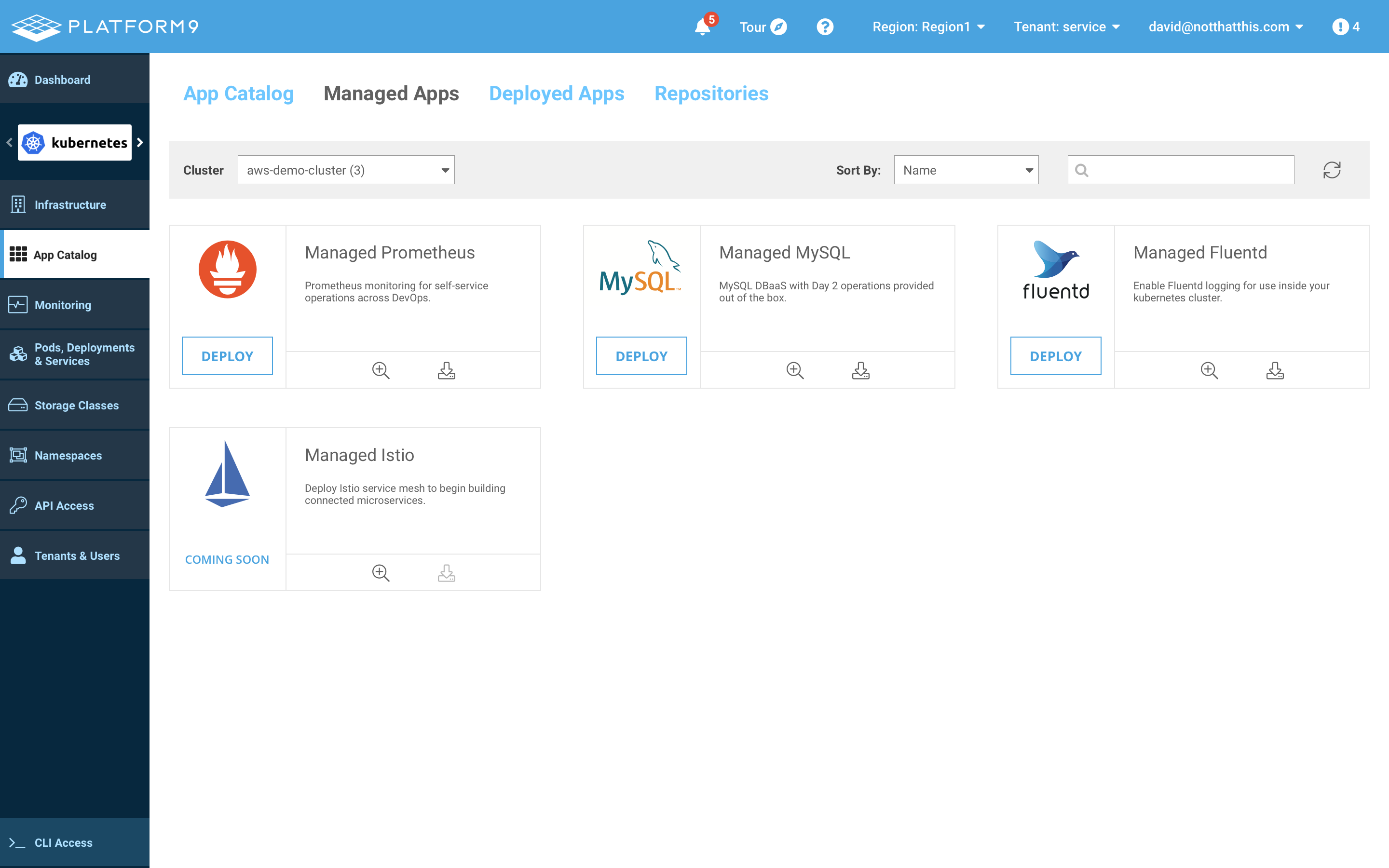Screen dimensions: 1389x868
Task: Download Managed Fluentd chart icon
Action: coord(1275,370)
